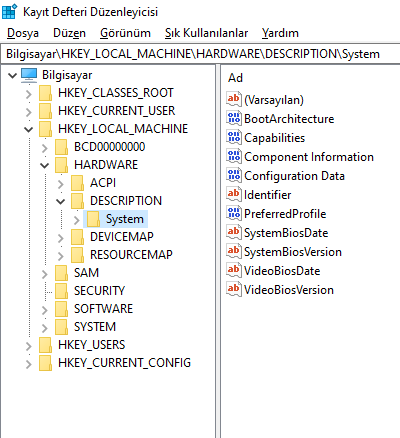Click the SECURITY folder icon

pos(61,291)
